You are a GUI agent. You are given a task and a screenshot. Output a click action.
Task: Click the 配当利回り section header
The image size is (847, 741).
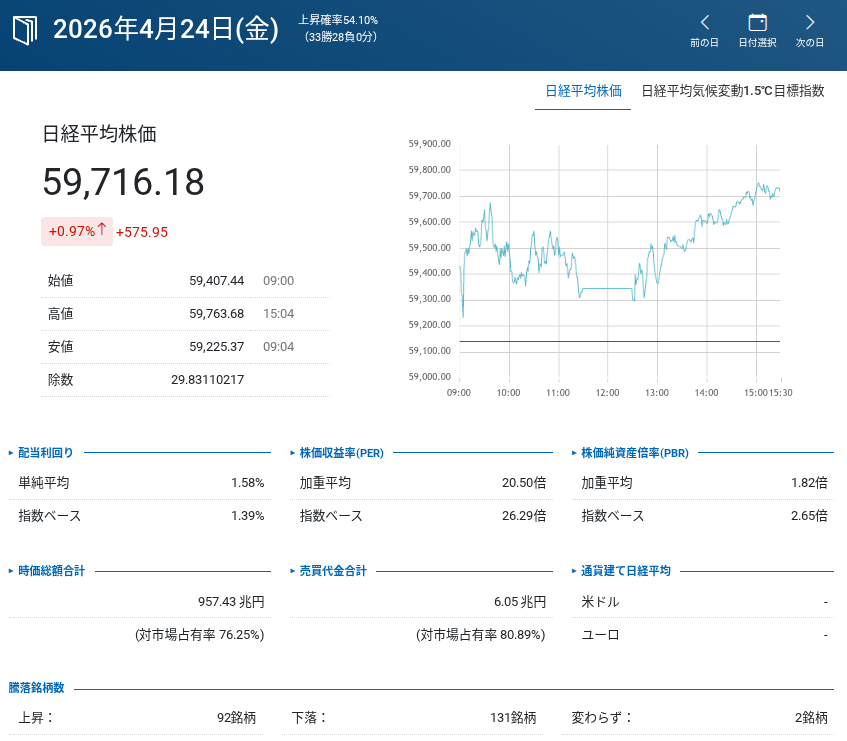(x=46, y=453)
